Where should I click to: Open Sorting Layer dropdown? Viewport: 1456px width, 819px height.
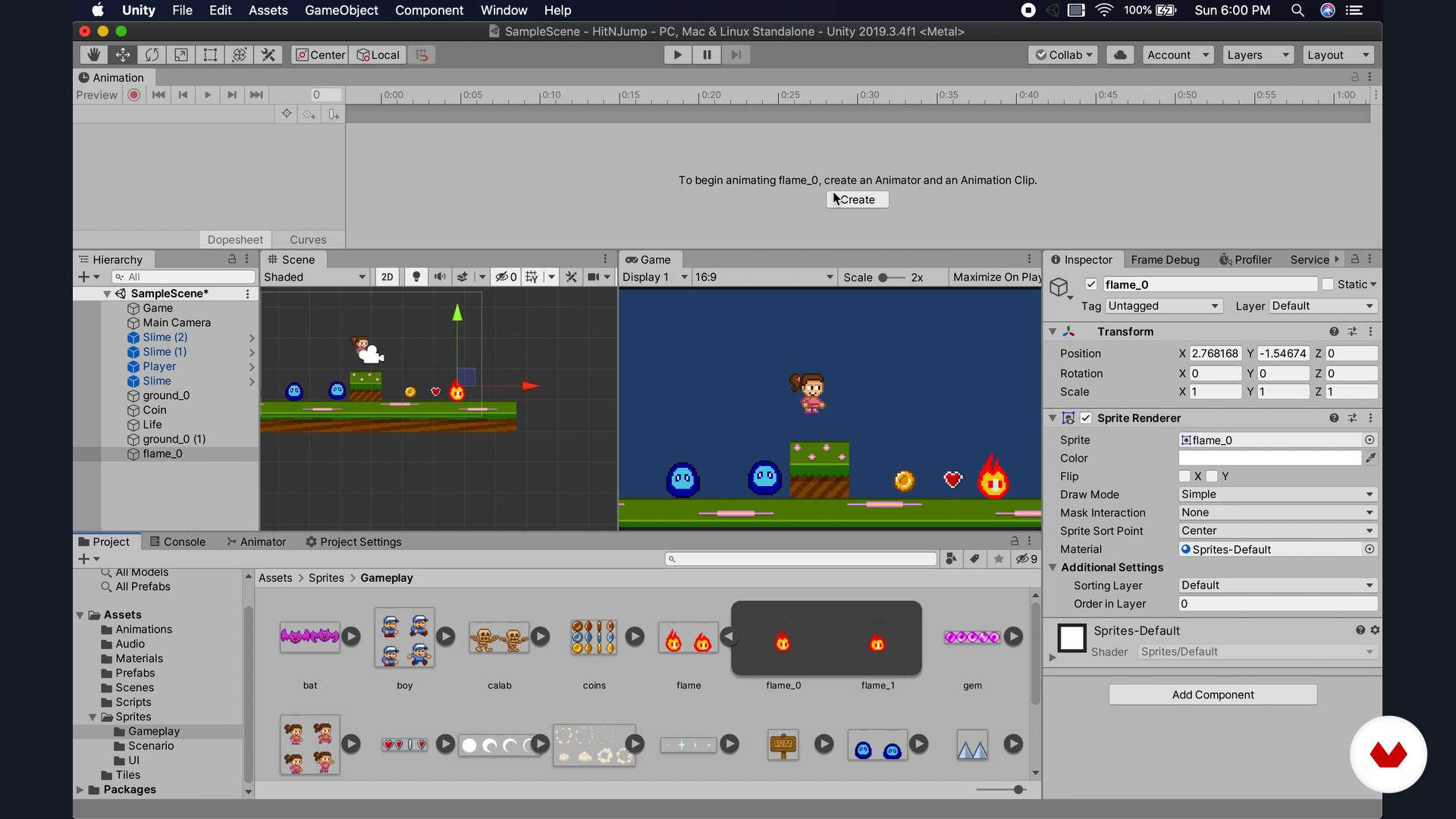(1278, 585)
